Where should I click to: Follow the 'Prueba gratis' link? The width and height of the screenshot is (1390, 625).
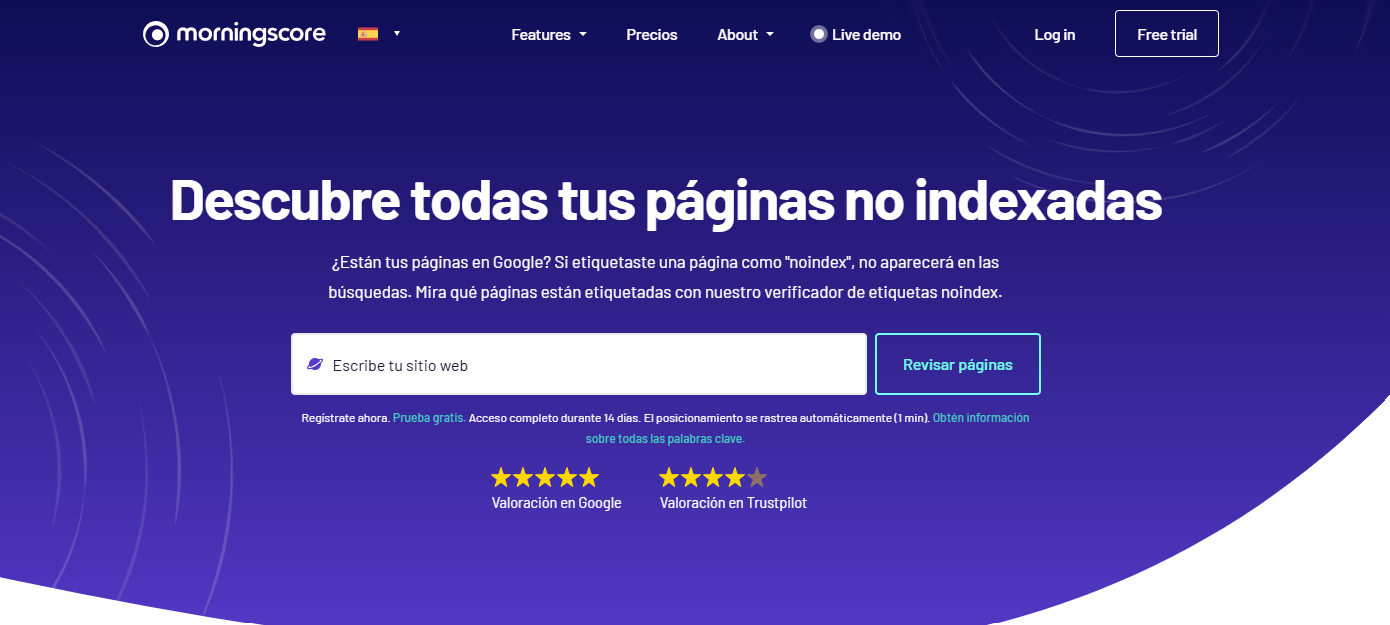click(x=428, y=418)
